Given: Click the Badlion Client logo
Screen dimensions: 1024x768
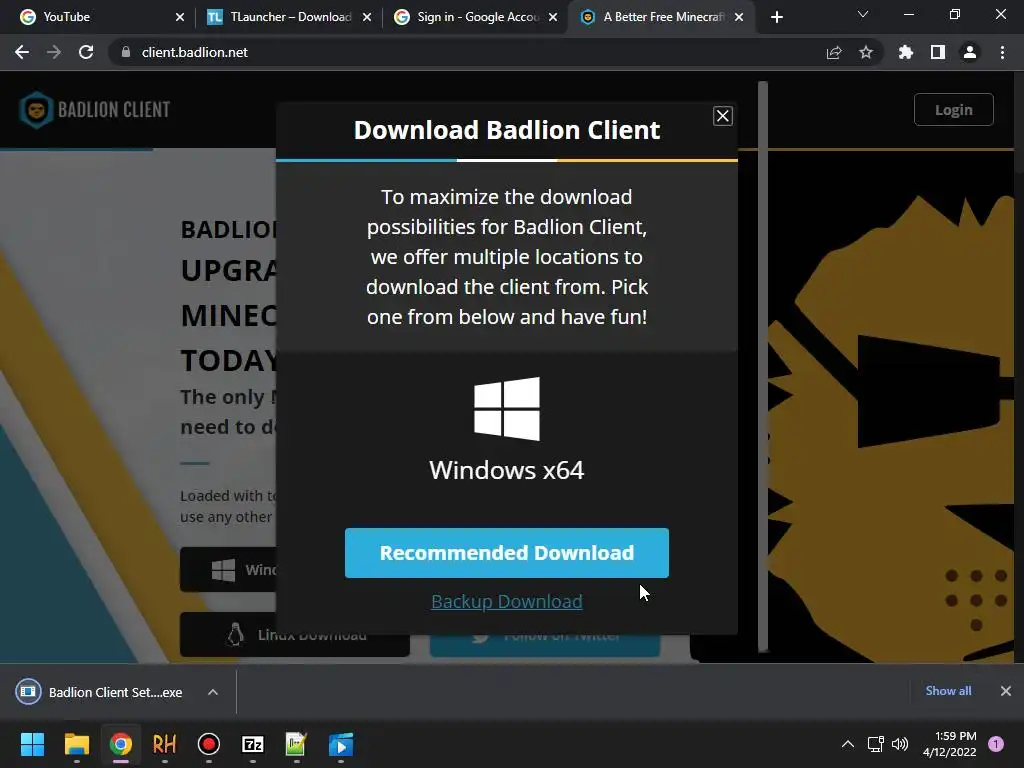Looking at the screenshot, I should click(x=95, y=110).
